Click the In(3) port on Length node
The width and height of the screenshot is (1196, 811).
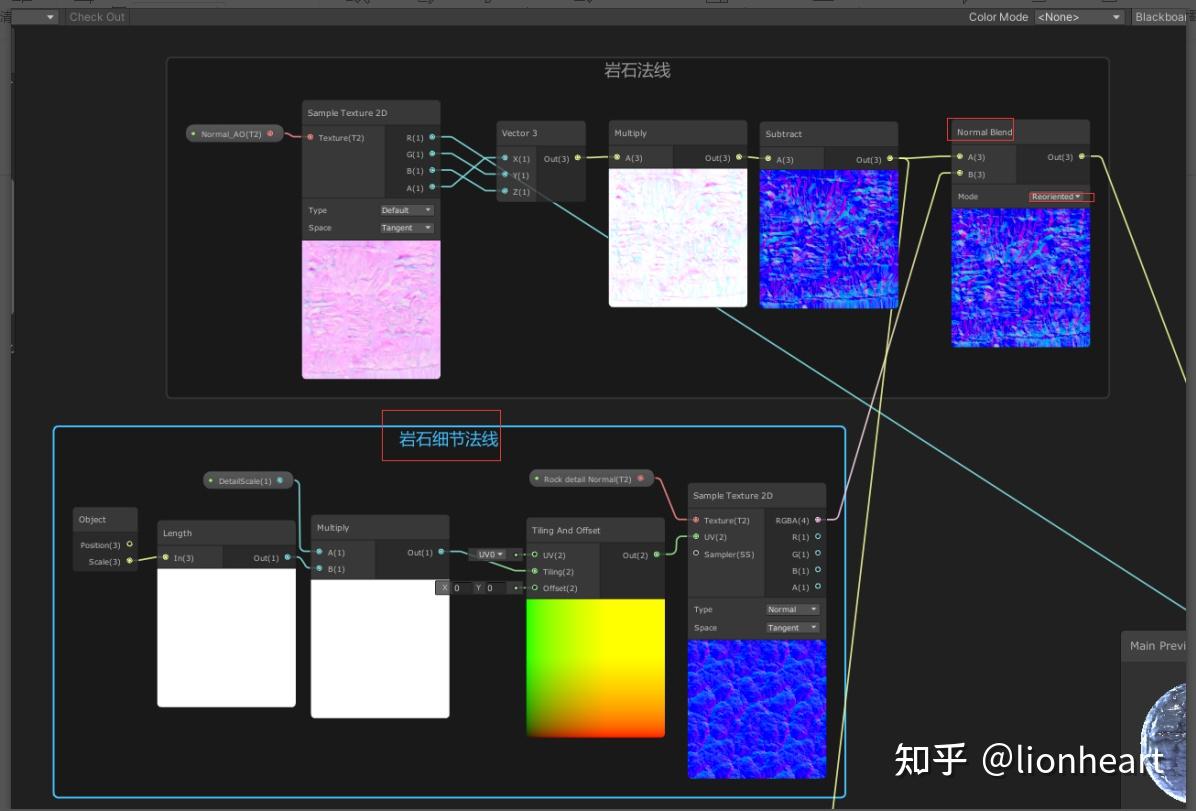click(166, 558)
